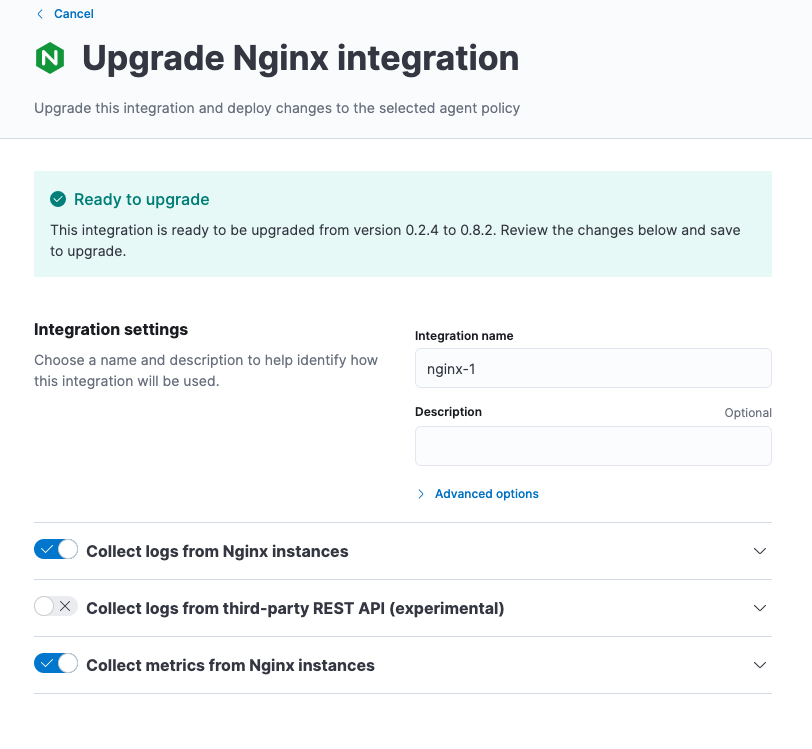The image size is (812, 749).
Task: Click the Ready to upgrade checkmark icon
Action: (x=58, y=199)
